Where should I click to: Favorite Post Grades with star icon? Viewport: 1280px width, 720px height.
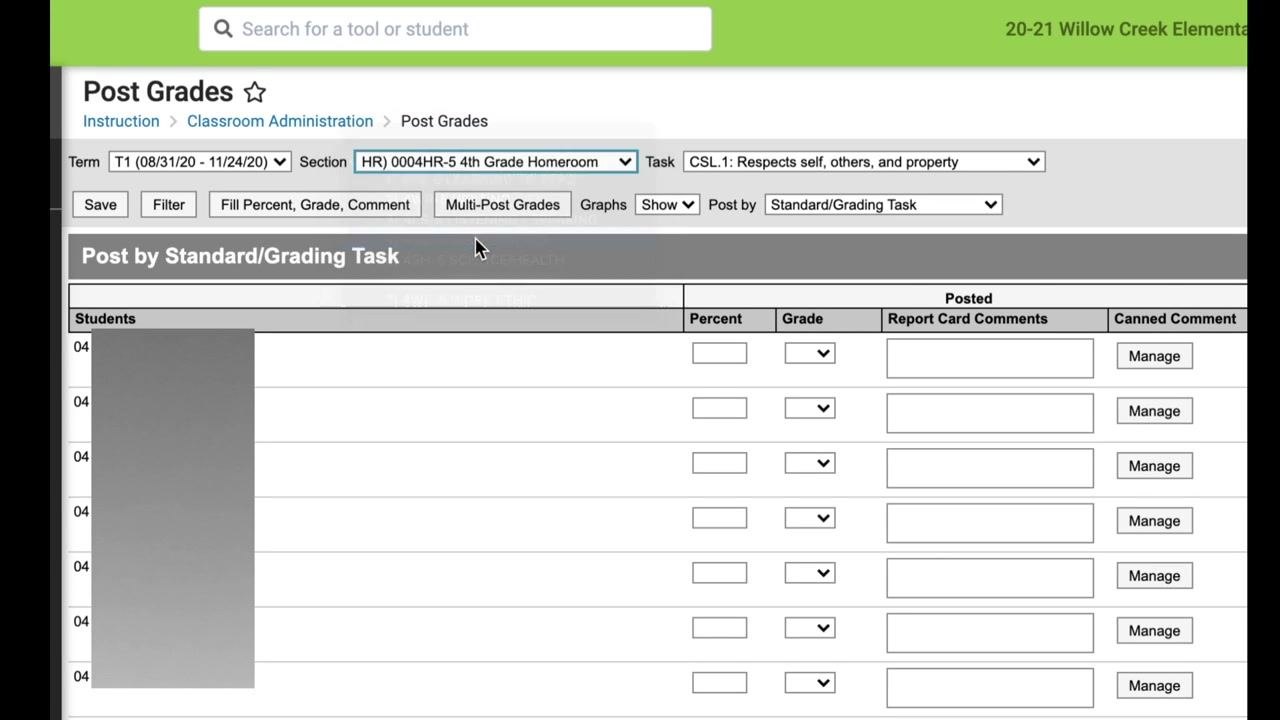click(x=255, y=92)
